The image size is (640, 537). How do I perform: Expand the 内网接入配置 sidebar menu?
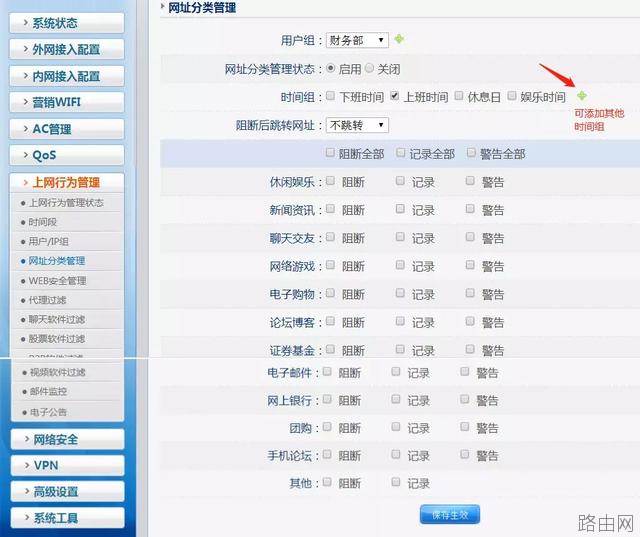click(x=67, y=76)
